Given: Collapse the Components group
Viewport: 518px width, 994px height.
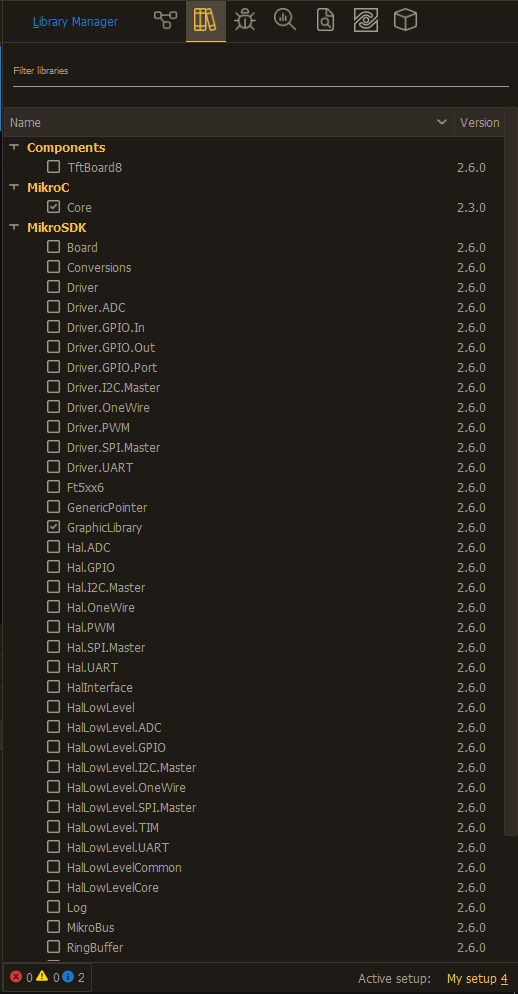Looking at the screenshot, I should (15, 147).
